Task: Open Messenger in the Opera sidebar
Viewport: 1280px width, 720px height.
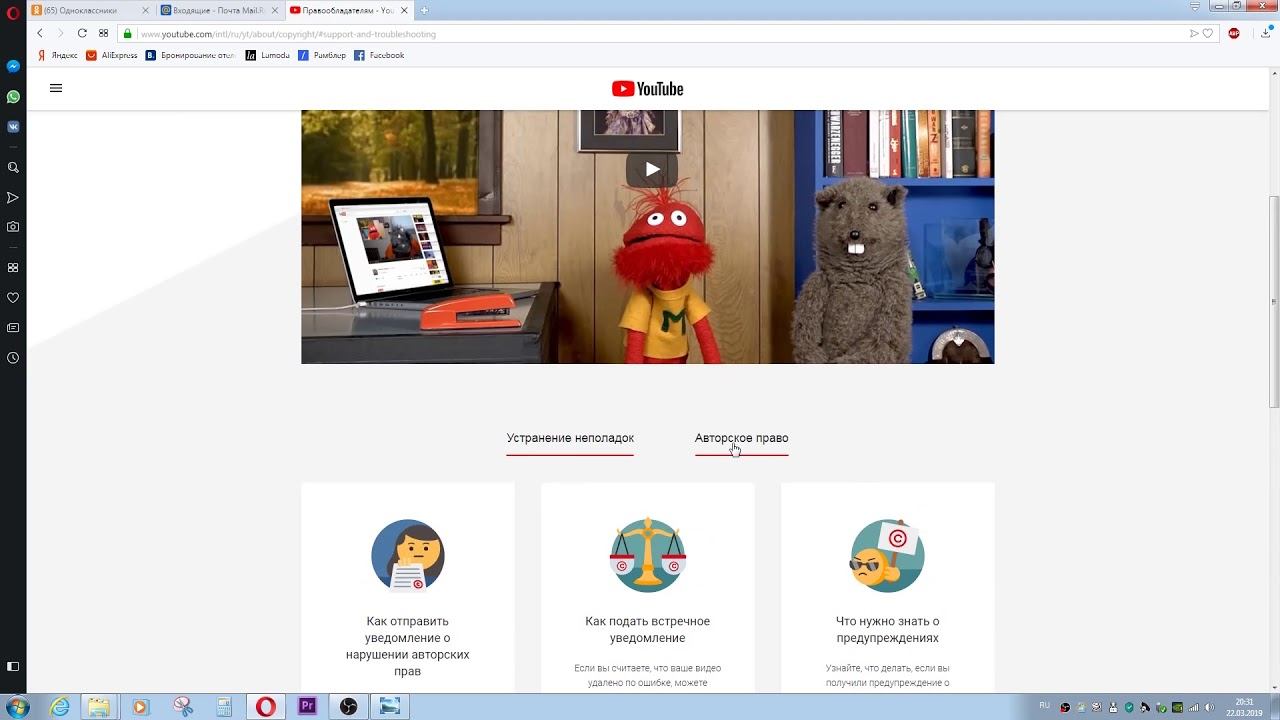Action: (x=13, y=66)
